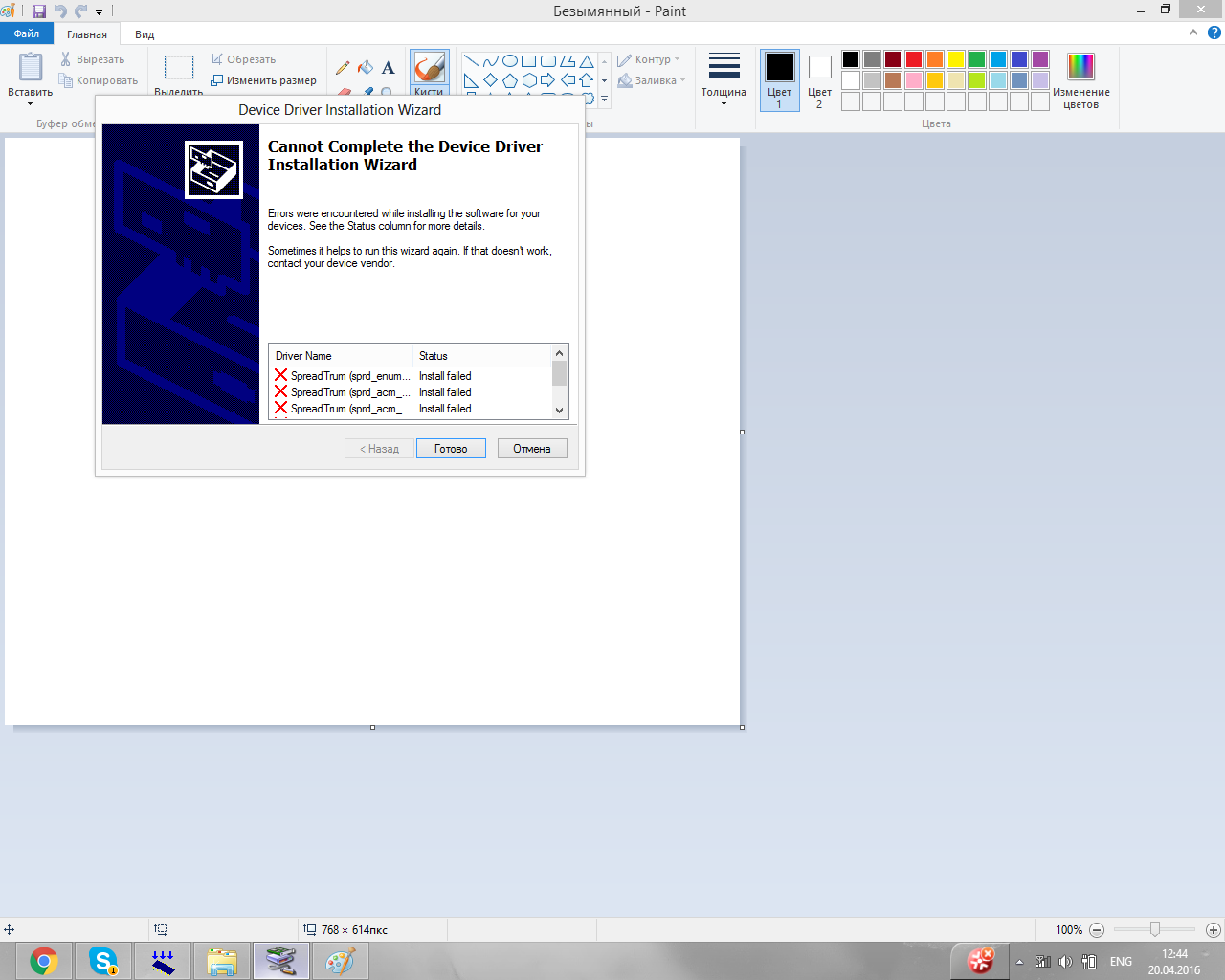Switch to the Вид tab
The width and height of the screenshot is (1225, 980).
(145, 34)
